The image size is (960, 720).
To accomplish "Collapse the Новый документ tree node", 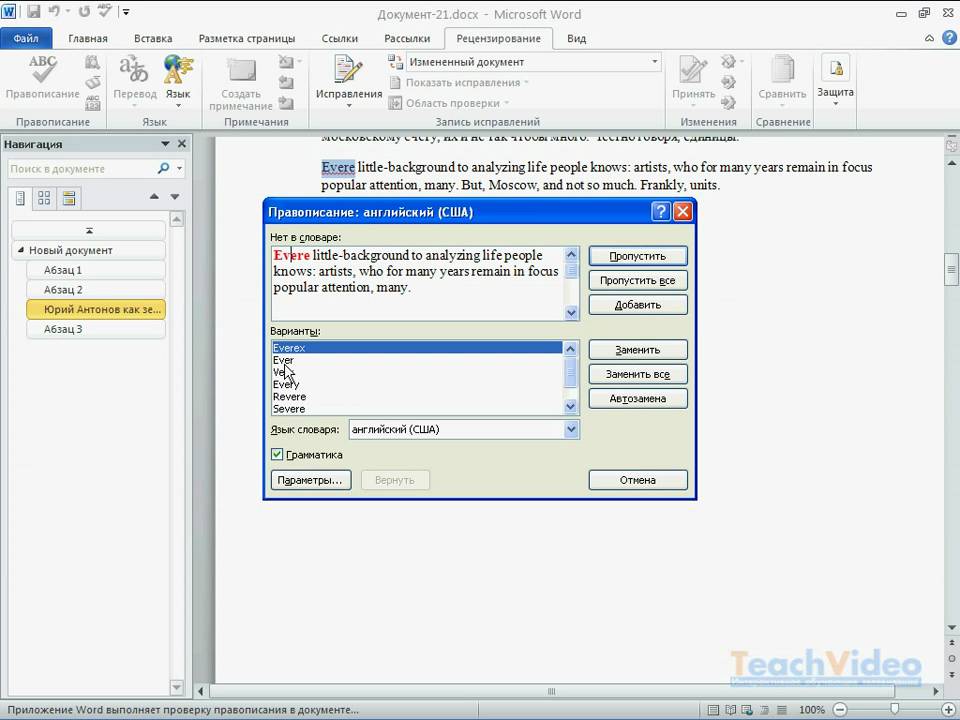I will (x=21, y=250).
